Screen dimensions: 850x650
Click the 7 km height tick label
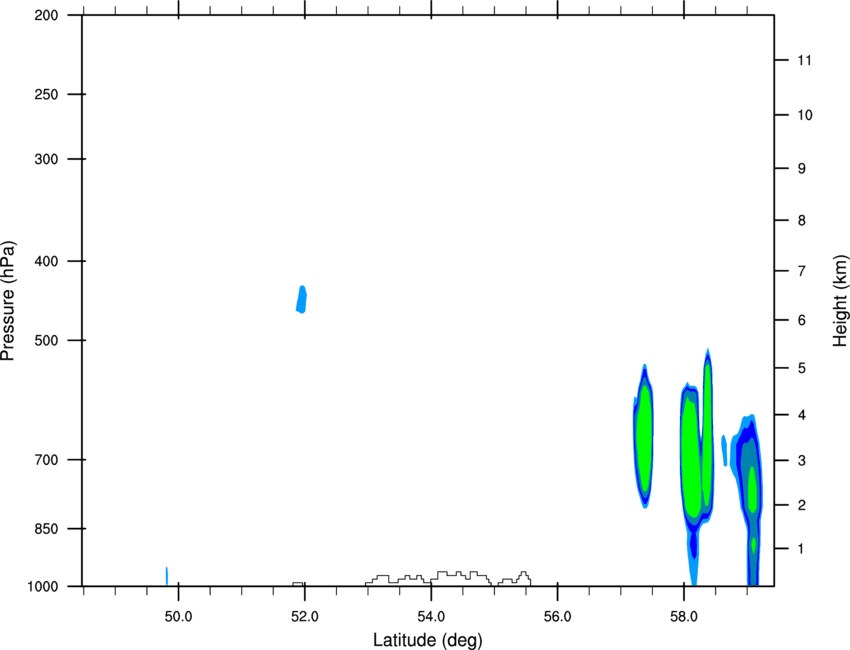pyautogui.click(x=802, y=271)
